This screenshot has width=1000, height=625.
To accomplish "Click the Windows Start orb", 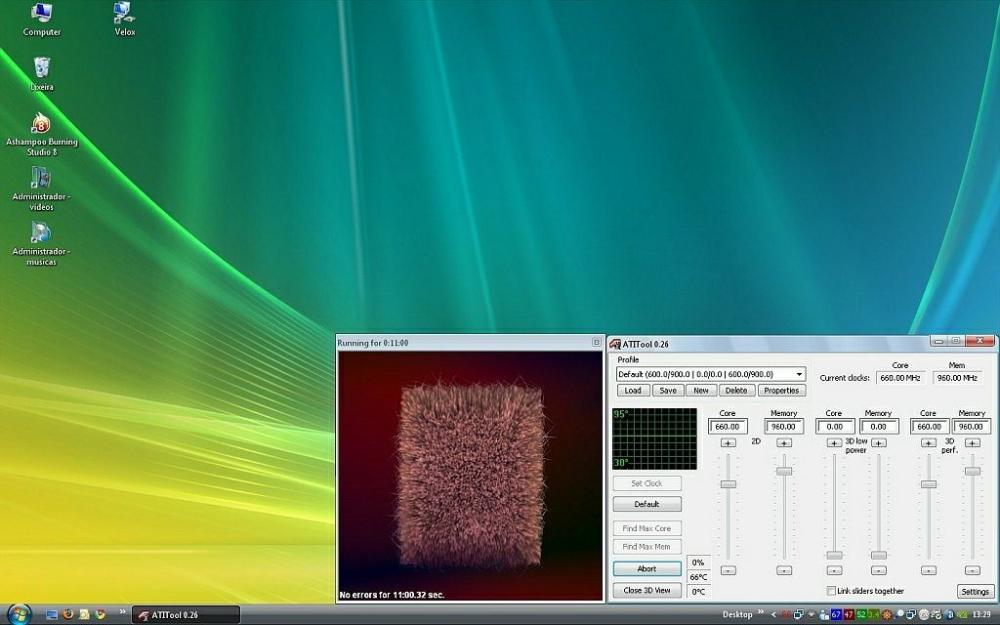I will point(18,614).
